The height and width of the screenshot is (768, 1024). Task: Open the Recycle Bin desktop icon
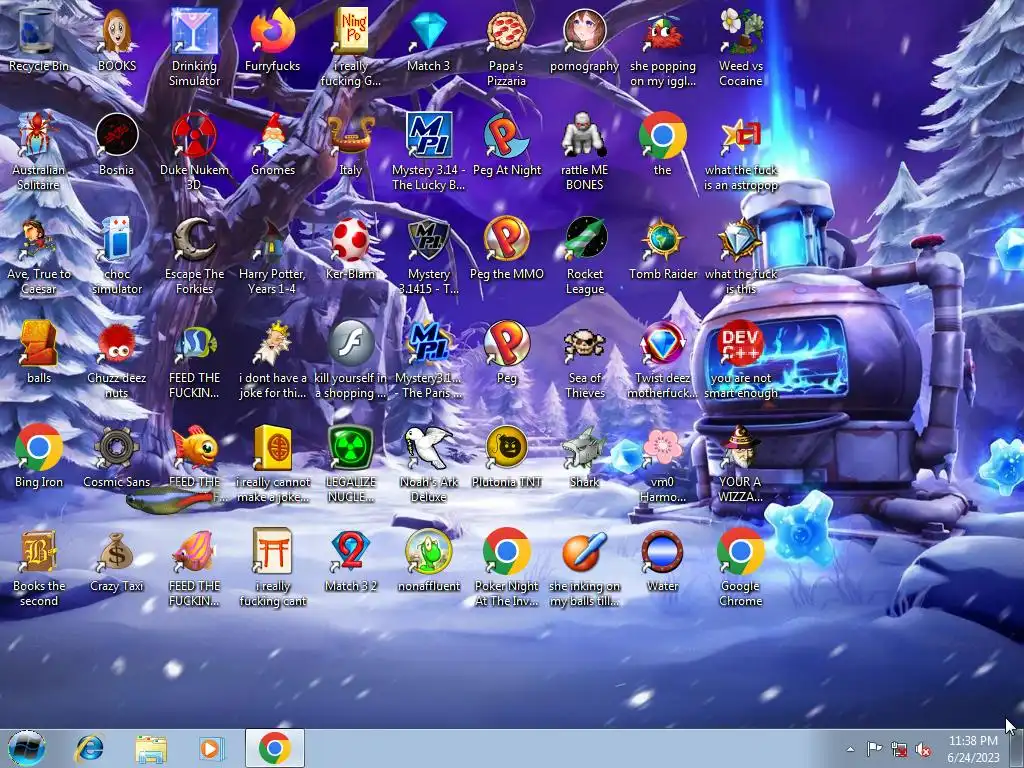pos(39,39)
